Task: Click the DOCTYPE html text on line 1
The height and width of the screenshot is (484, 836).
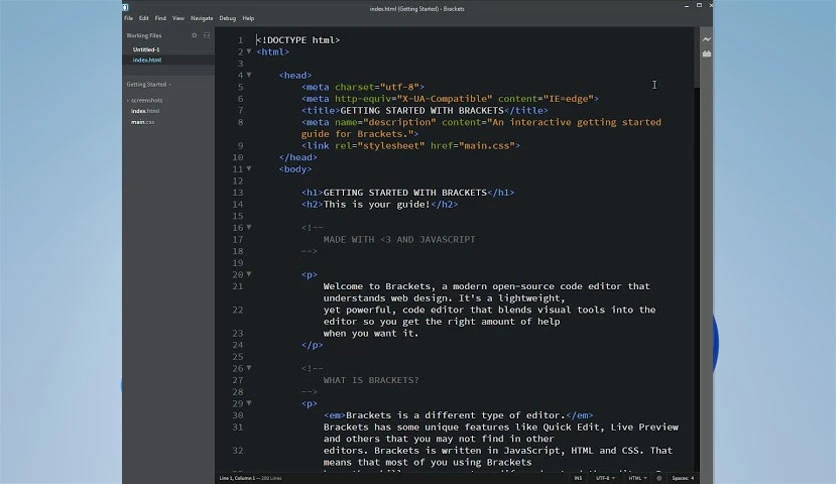Action: click(298, 40)
